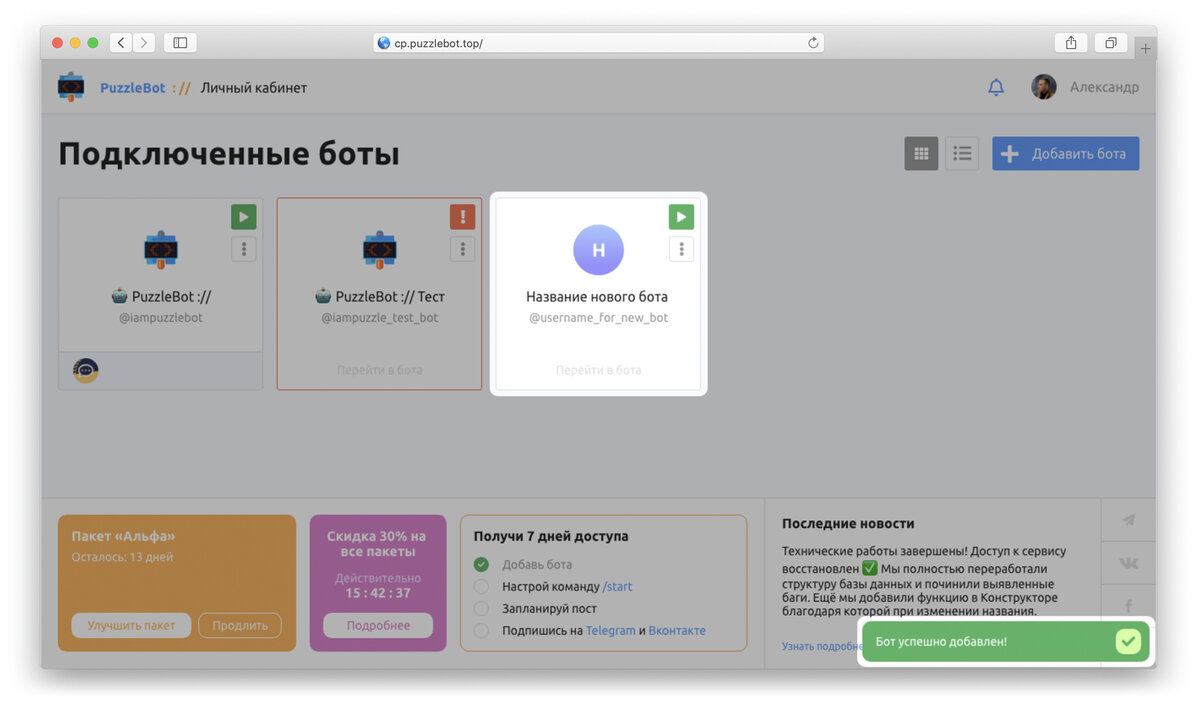Toggle the Подпишись на checklist circle
This screenshot has width=1200, height=703.
(481, 631)
